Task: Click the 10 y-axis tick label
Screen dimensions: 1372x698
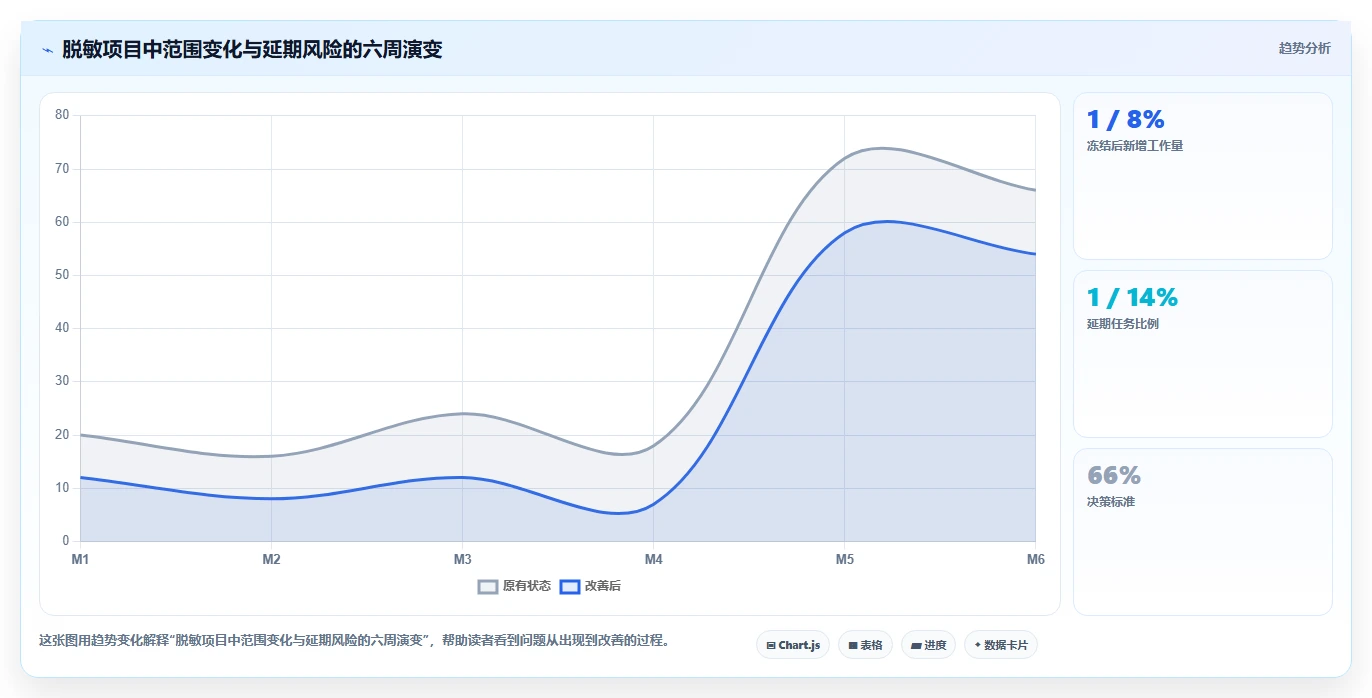Action: pyautogui.click(x=62, y=488)
